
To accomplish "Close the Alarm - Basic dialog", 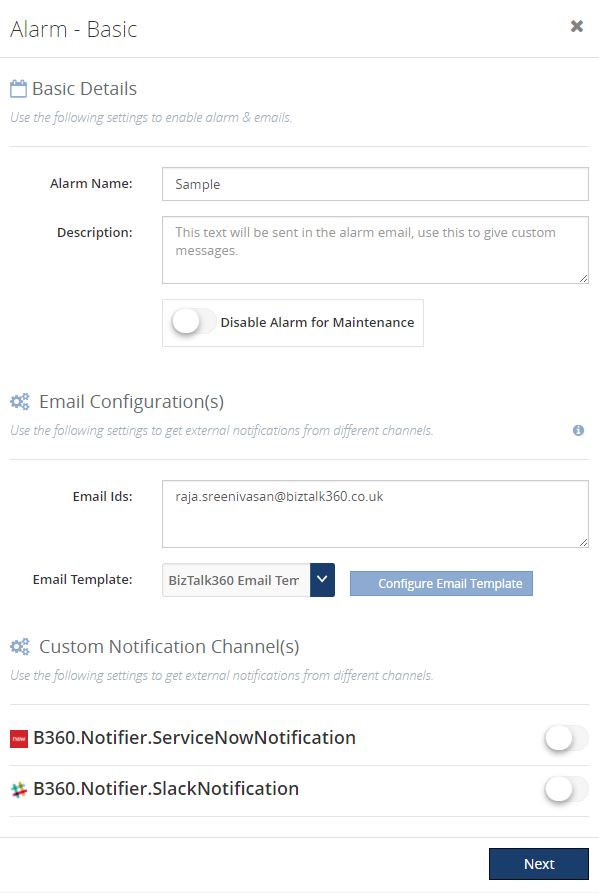I will pyautogui.click(x=577, y=26).
